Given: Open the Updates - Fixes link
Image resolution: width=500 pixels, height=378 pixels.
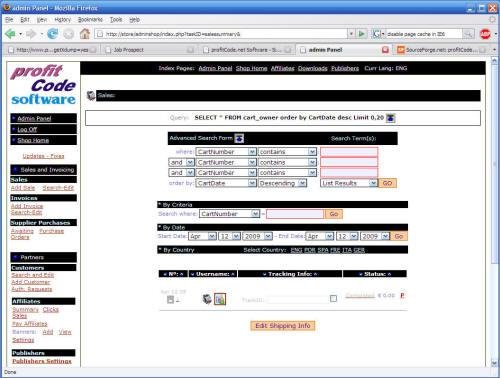Looking at the screenshot, I should 43,156.
